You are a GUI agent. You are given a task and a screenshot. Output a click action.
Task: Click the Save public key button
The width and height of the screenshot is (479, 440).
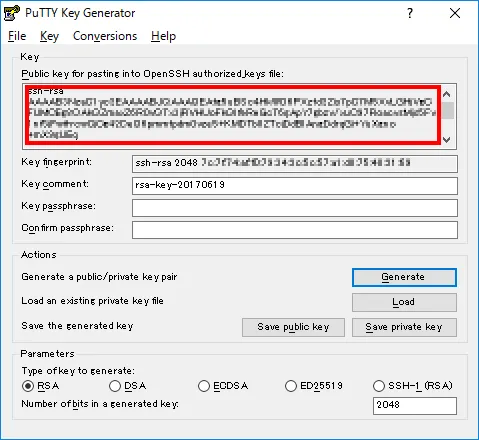pyautogui.click(x=293, y=327)
